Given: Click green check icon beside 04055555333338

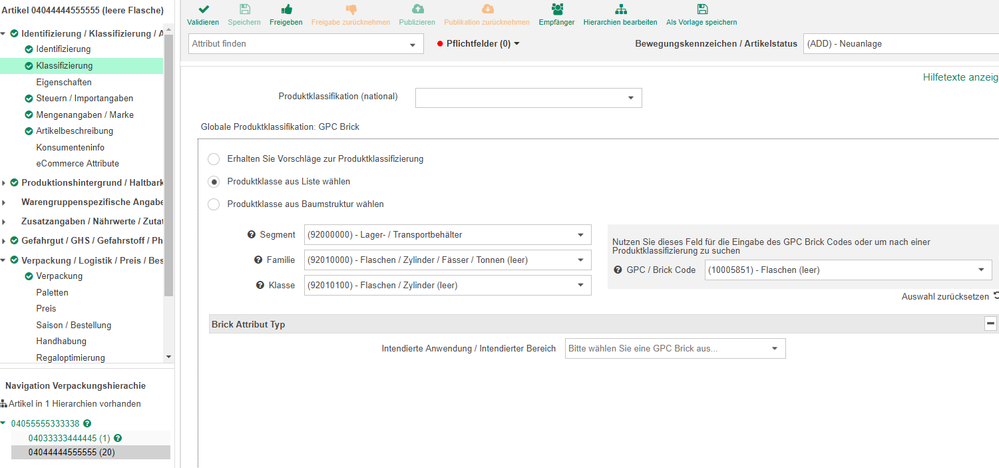Looking at the screenshot, I should [87, 423].
